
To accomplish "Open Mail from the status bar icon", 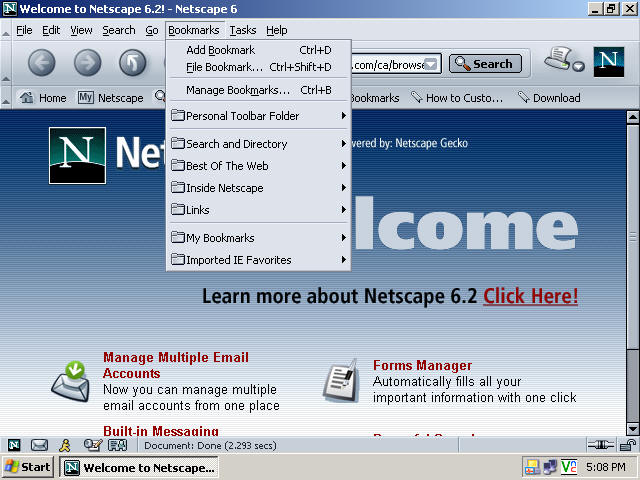I will 39,445.
